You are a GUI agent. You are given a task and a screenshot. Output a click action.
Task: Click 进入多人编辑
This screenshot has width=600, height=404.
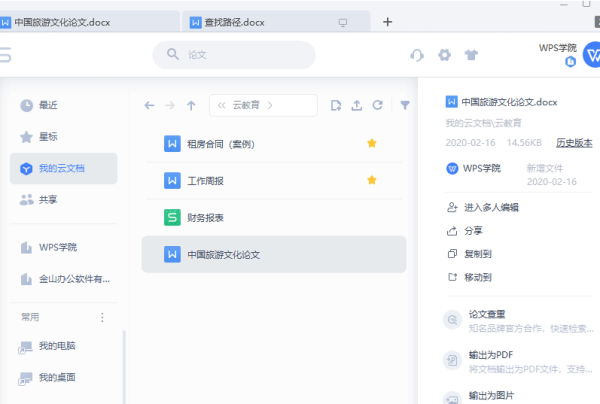(491, 207)
